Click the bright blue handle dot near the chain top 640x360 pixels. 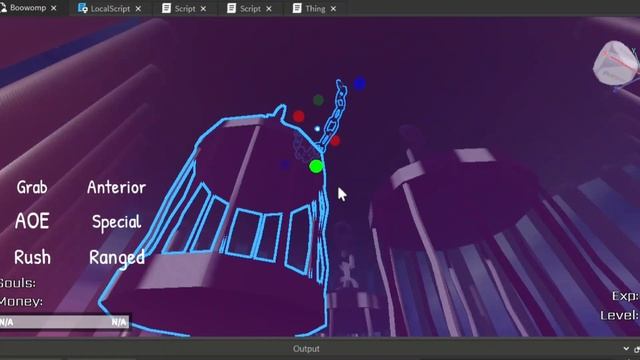pos(360,83)
